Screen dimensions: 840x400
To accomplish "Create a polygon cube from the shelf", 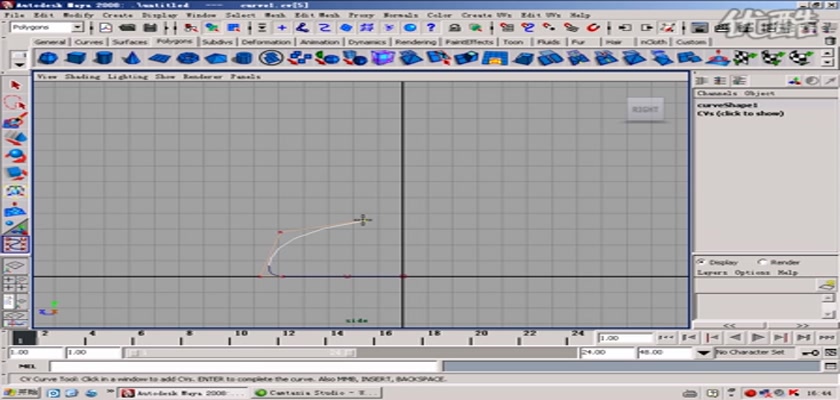I will coord(77,58).
